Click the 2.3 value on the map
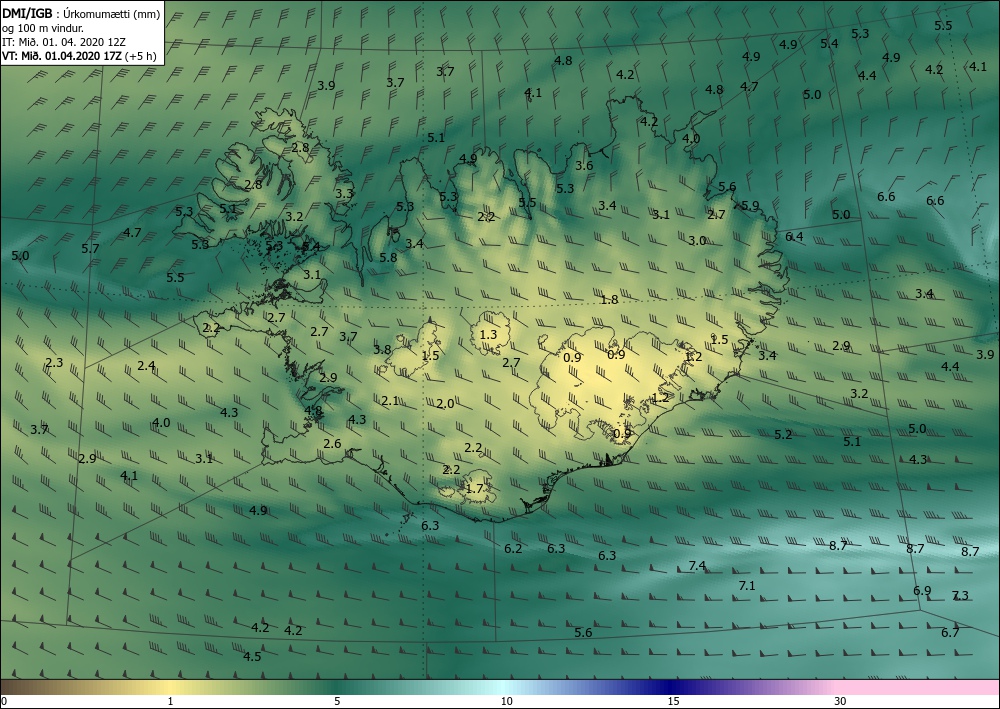This screenshot has width=1000, height=709. [54, 363]
